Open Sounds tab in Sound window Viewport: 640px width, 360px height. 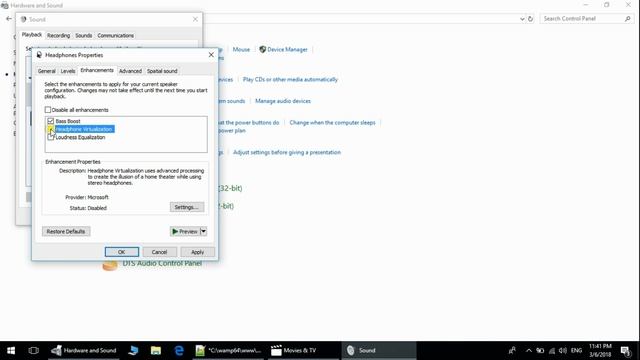pyautogui.click(x=84, y=36)
